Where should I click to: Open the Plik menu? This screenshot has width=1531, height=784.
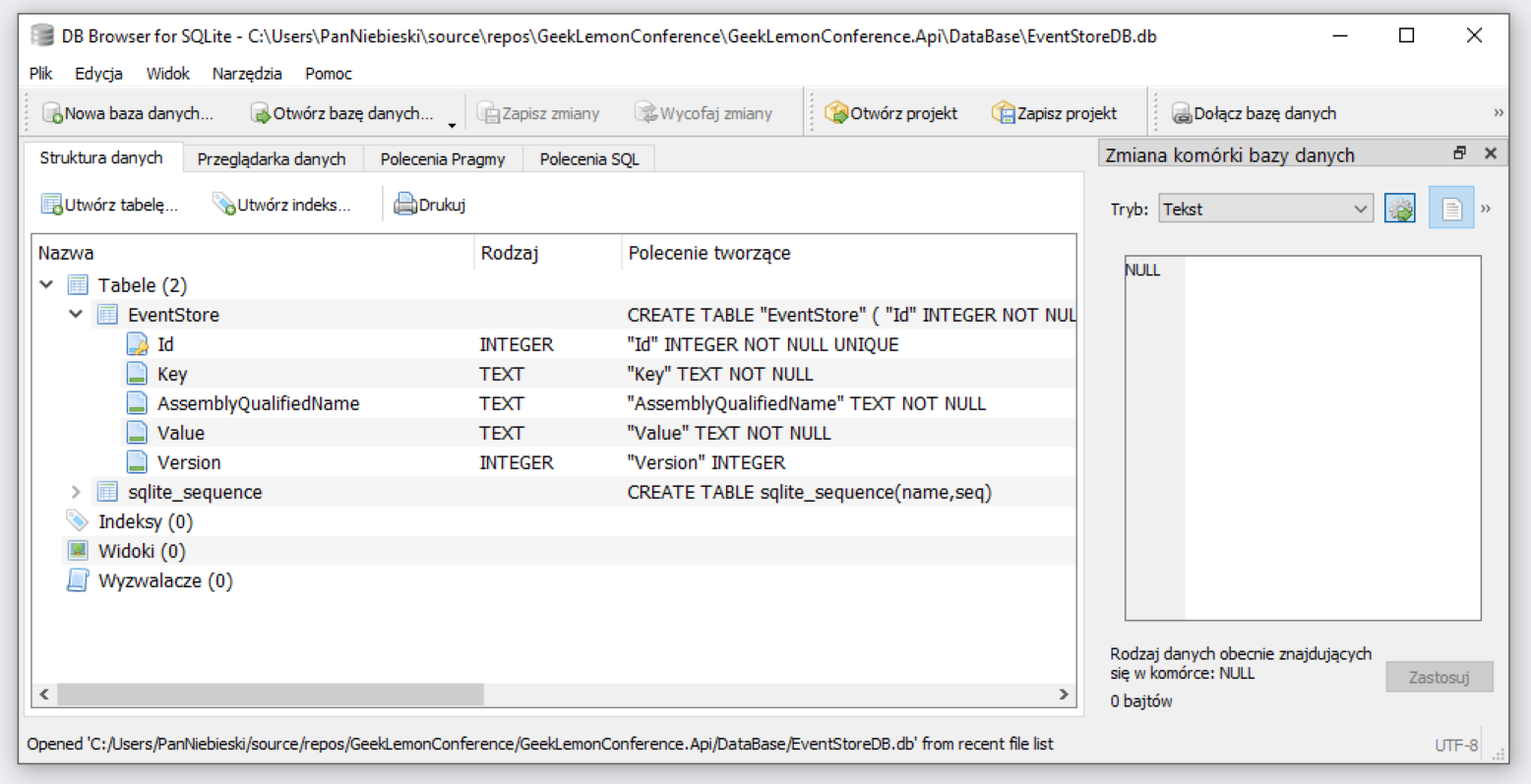40,74
